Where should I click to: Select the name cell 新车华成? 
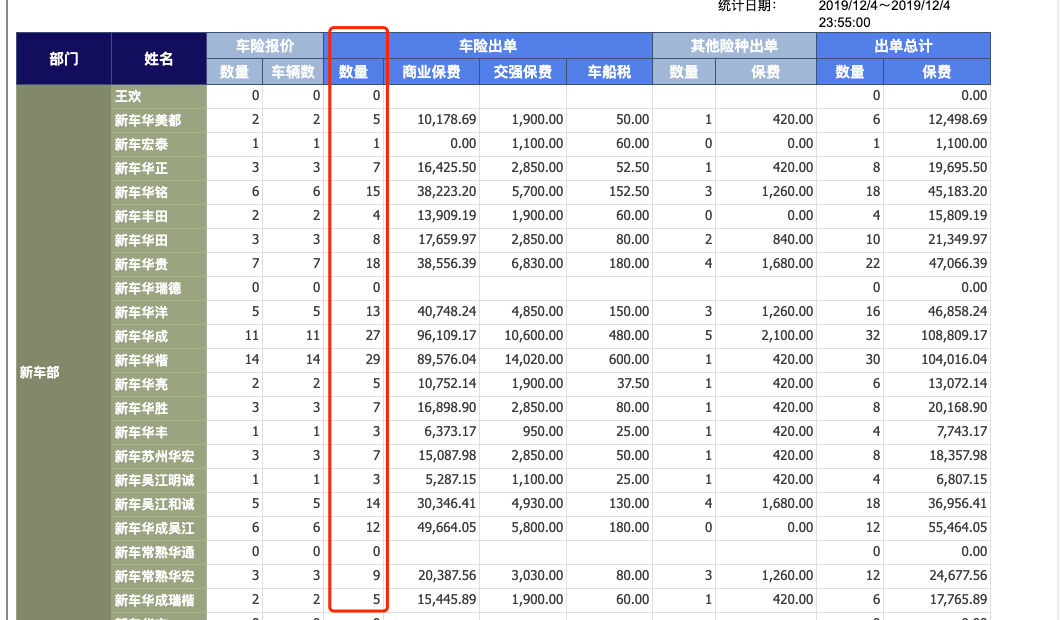click(x=159, y=336)
